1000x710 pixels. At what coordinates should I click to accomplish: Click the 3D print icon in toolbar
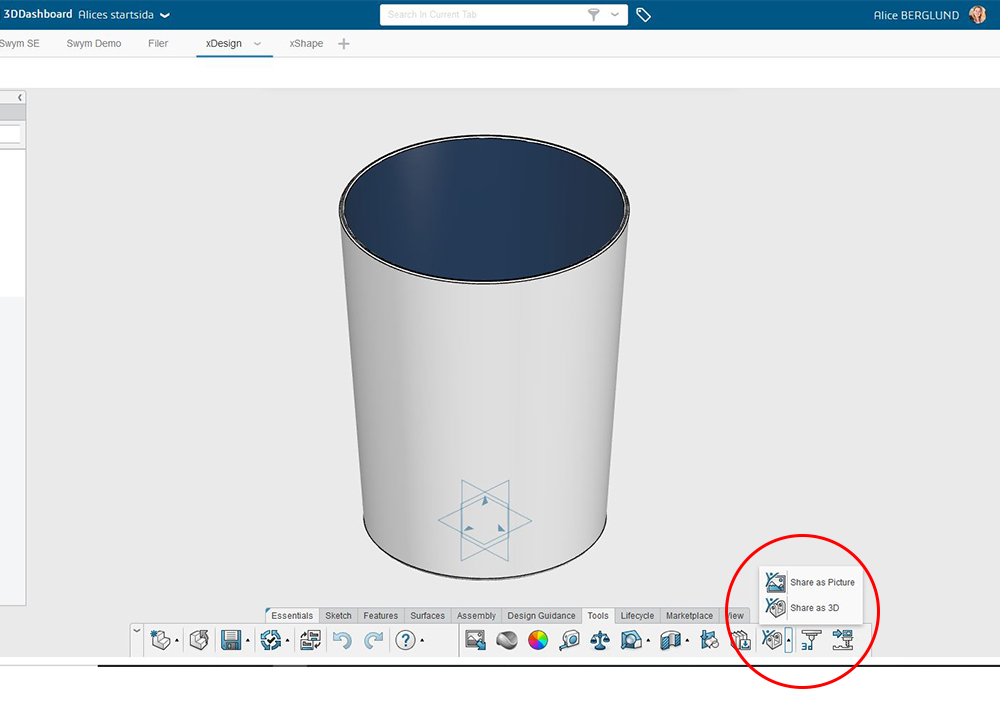pyautogui.click(x=810, y=641)
